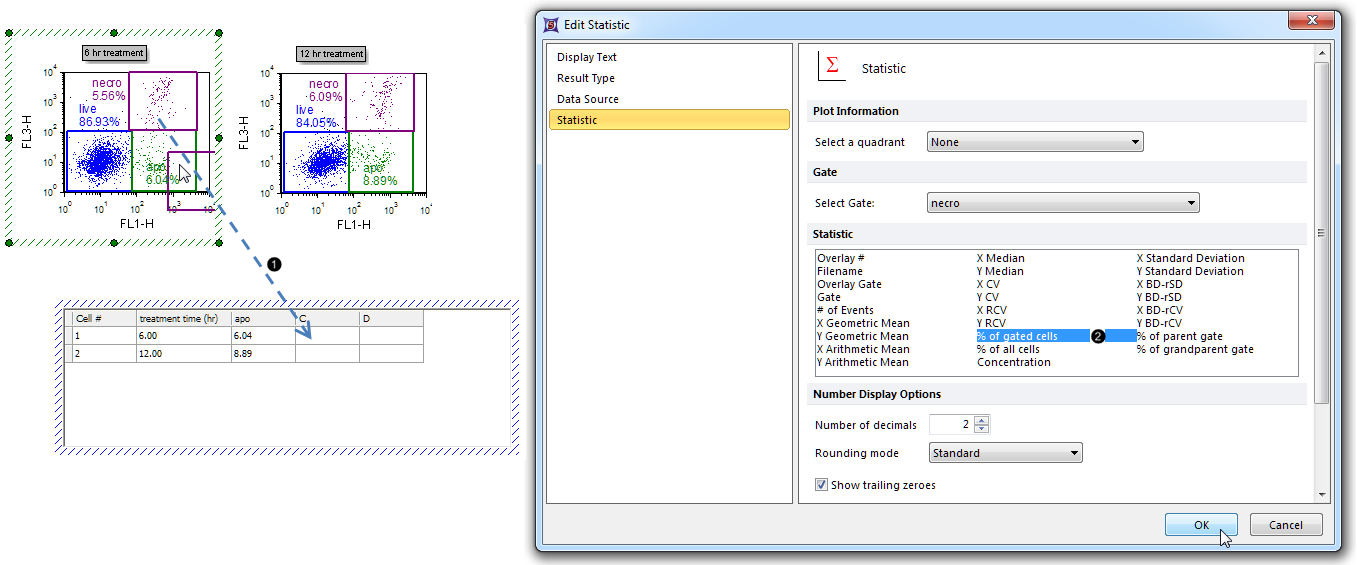The height and width of the screenshot is (565, 1358).
Task: Open the Result Type category
Action: (586, 78)
